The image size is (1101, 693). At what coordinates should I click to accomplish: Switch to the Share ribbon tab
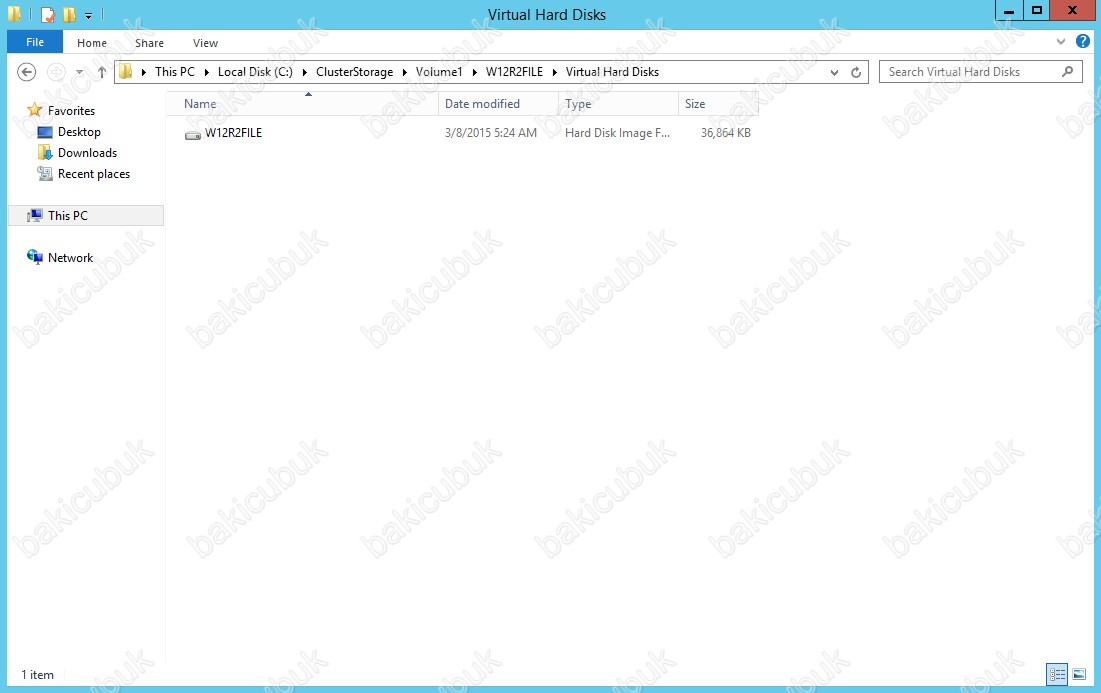click(150, 43)
